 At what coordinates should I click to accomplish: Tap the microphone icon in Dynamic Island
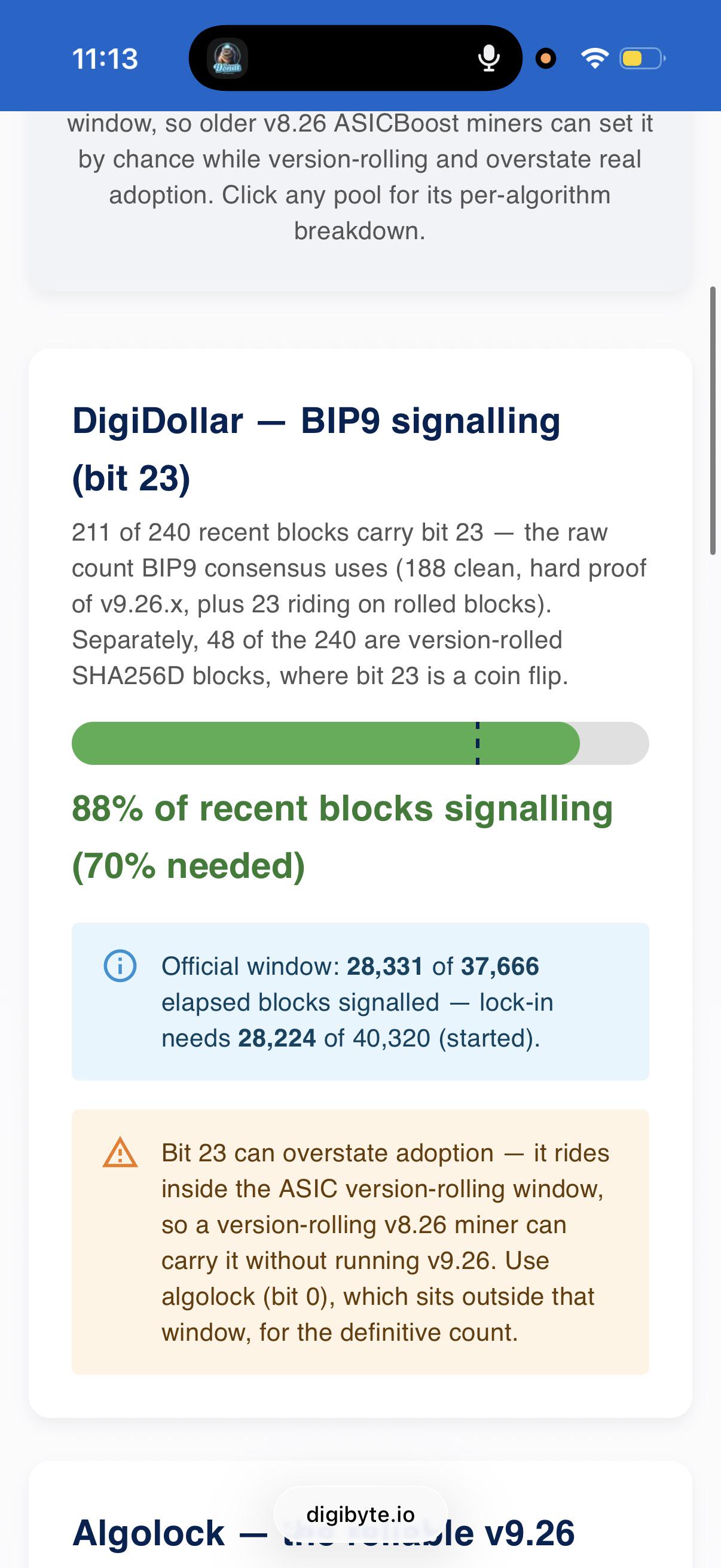[x=488, y=59]
